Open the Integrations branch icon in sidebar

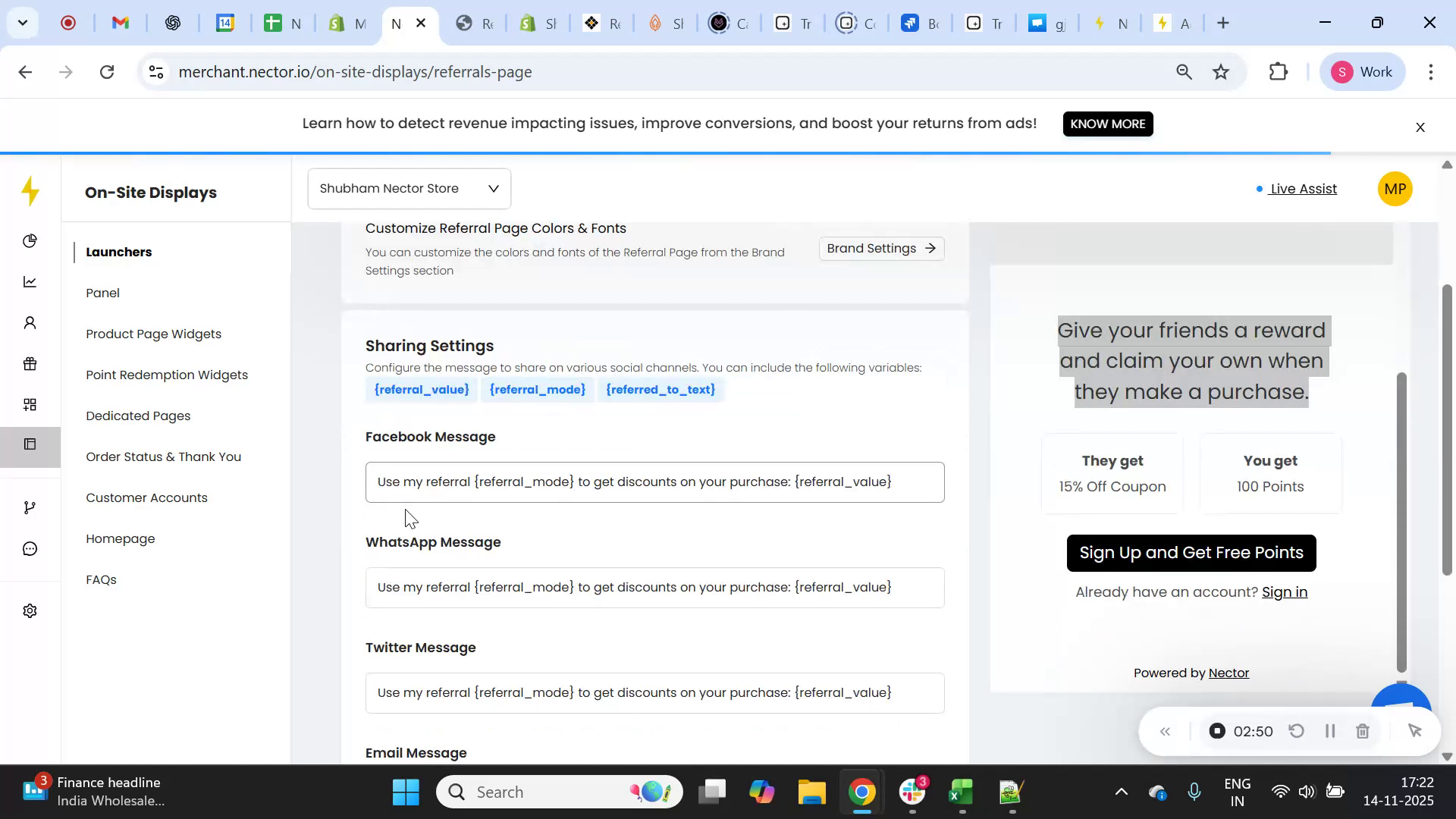30,507
